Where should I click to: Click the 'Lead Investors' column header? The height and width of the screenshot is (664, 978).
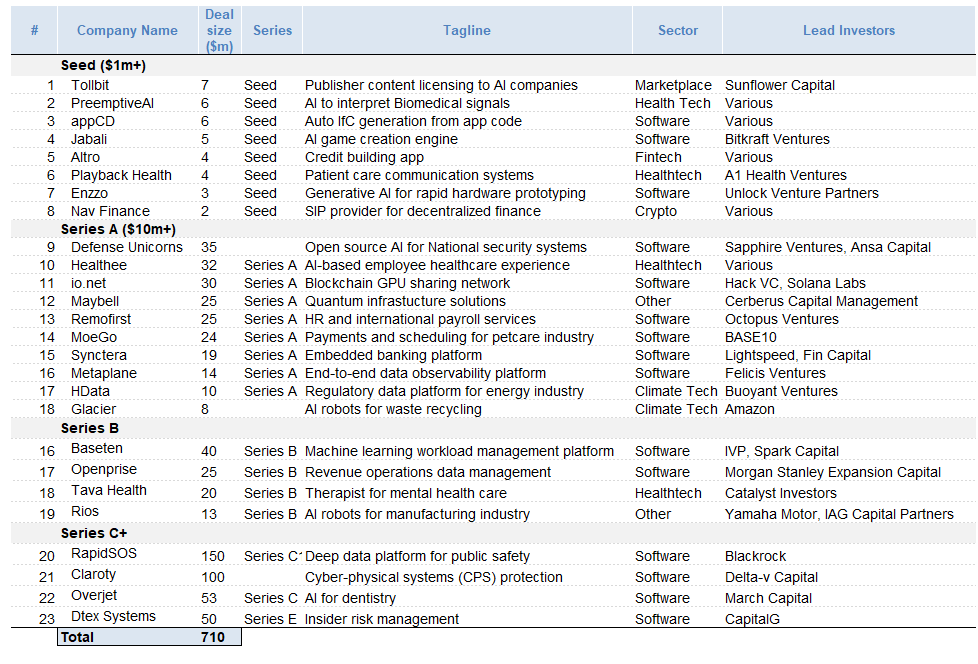(848, 30)
